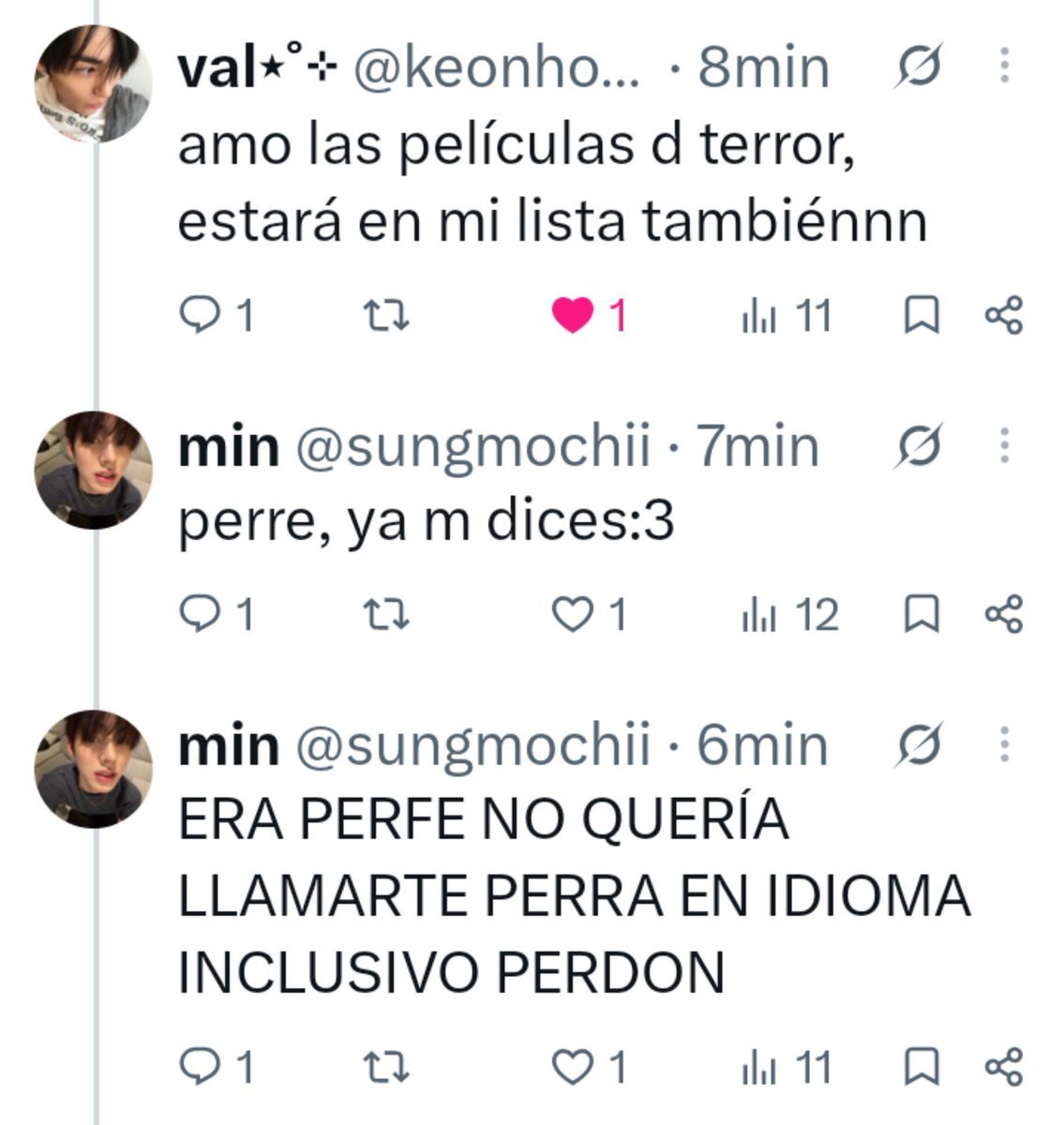Open three-dot menu on min's 7min tweet
Image resolution: width=1064 pixels, height=1125 pixels.
click(x=1005, y=446)
